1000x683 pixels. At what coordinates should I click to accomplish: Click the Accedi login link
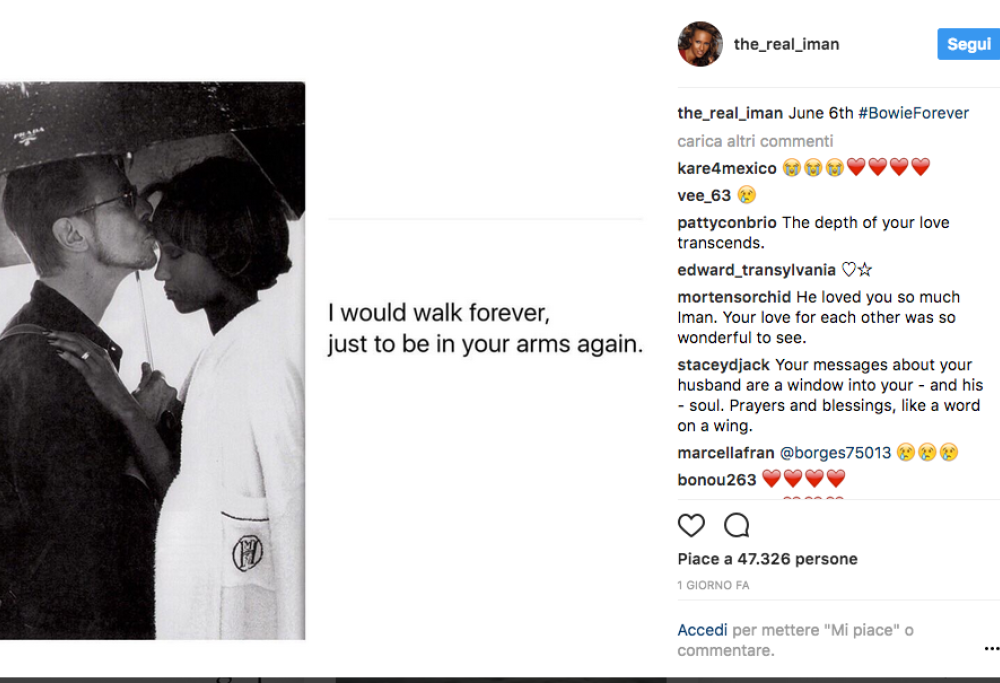[x=702, y=630]
